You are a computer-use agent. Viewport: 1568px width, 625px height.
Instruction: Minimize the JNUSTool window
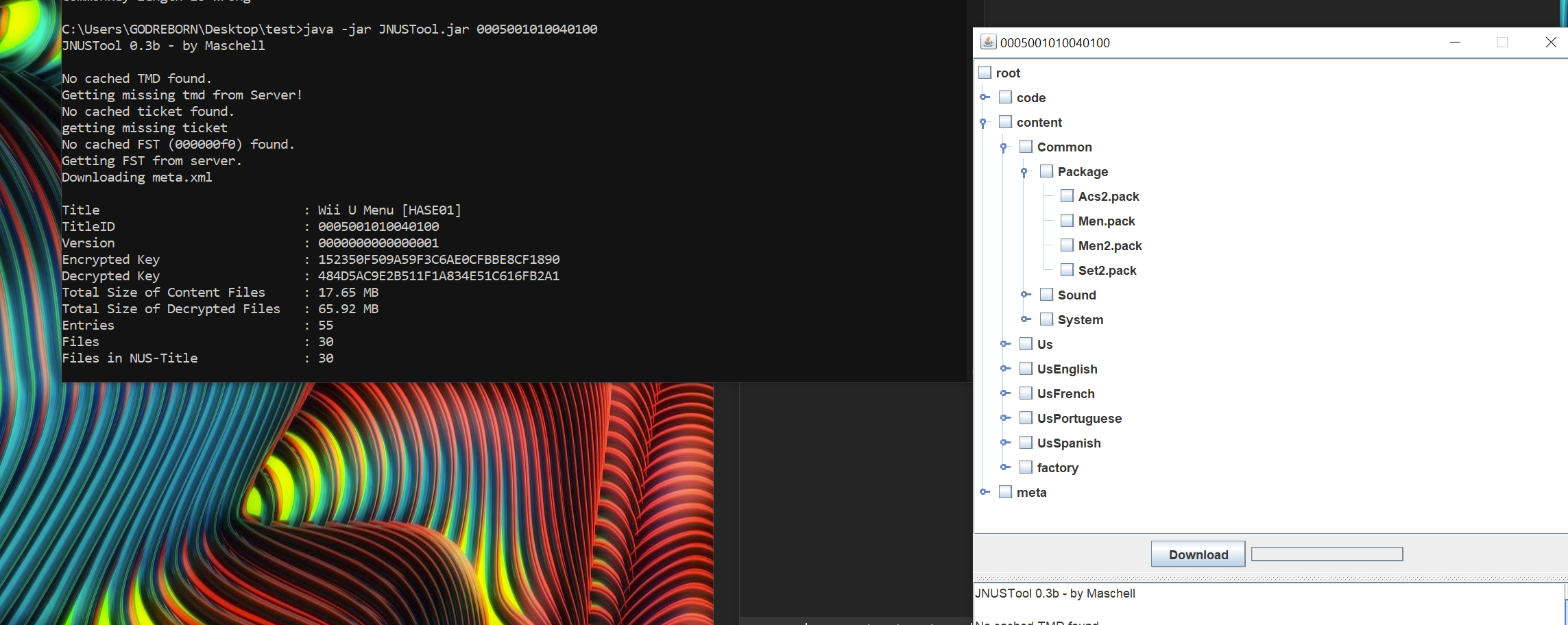(1455, 42)
